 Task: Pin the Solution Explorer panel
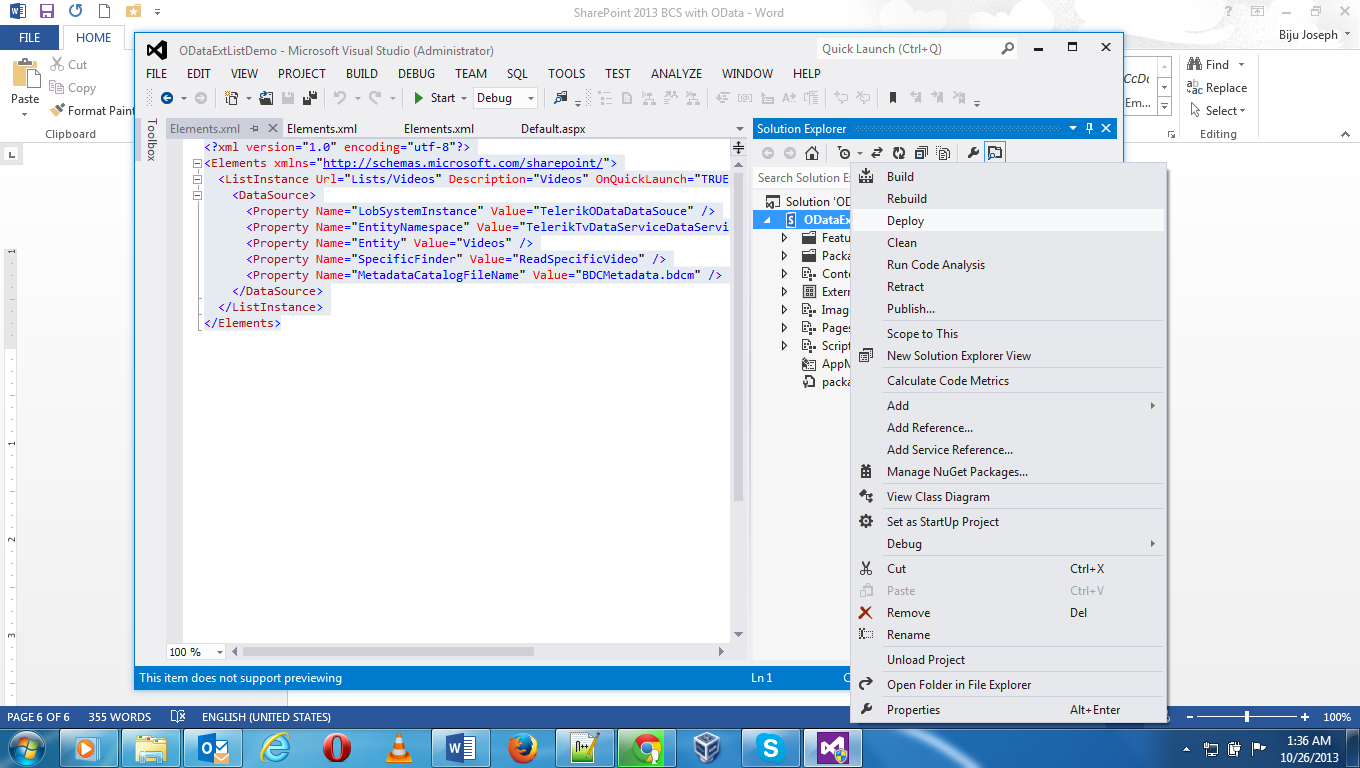(x=1089, y=128)
